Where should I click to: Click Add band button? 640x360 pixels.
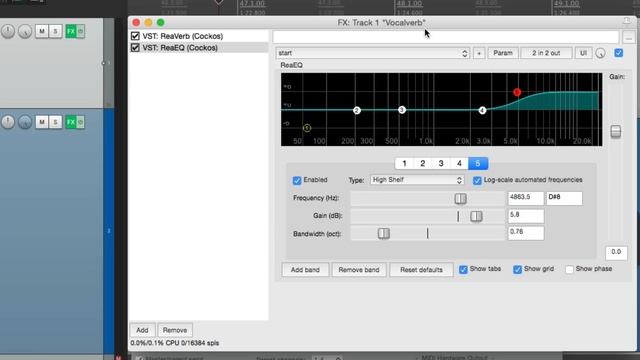pos(305,270)
